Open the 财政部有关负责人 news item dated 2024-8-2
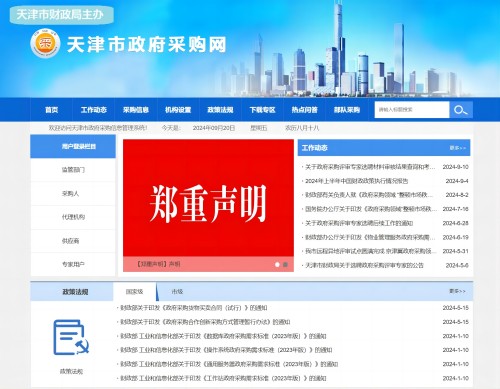The height and width of the screenshot is (389, 500). 369,195
